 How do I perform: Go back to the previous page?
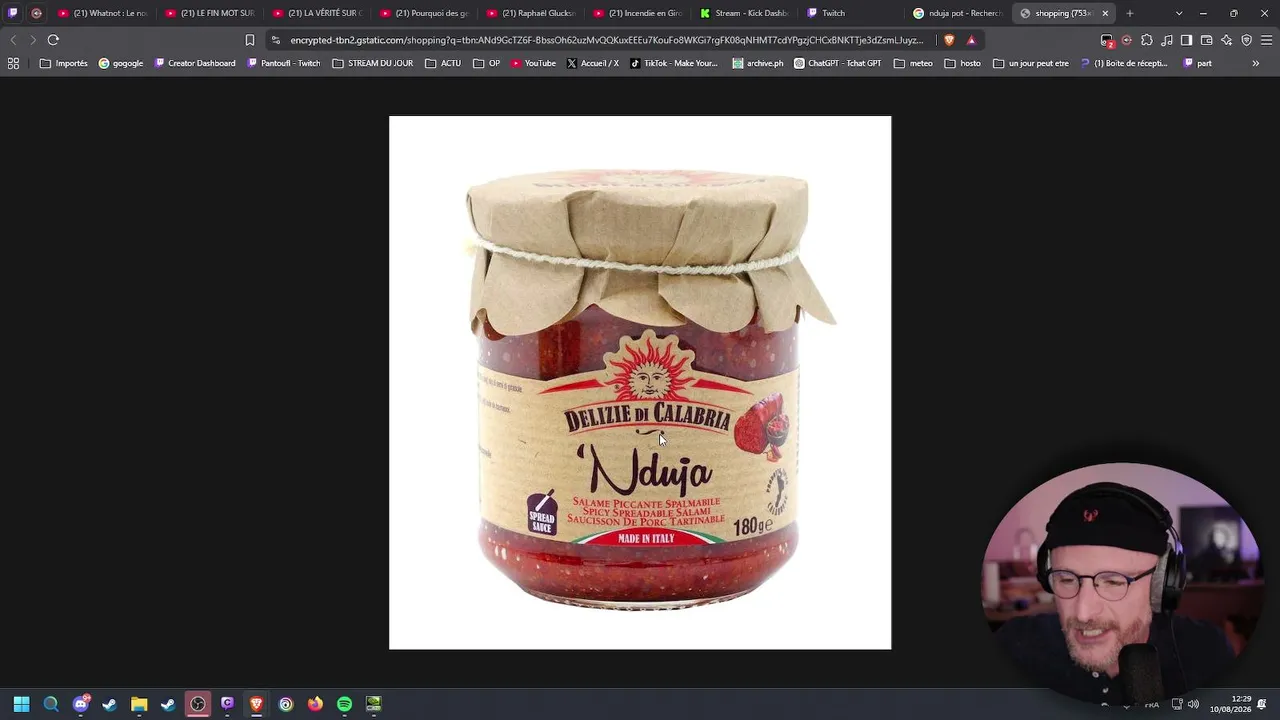[x=13, y=40]
